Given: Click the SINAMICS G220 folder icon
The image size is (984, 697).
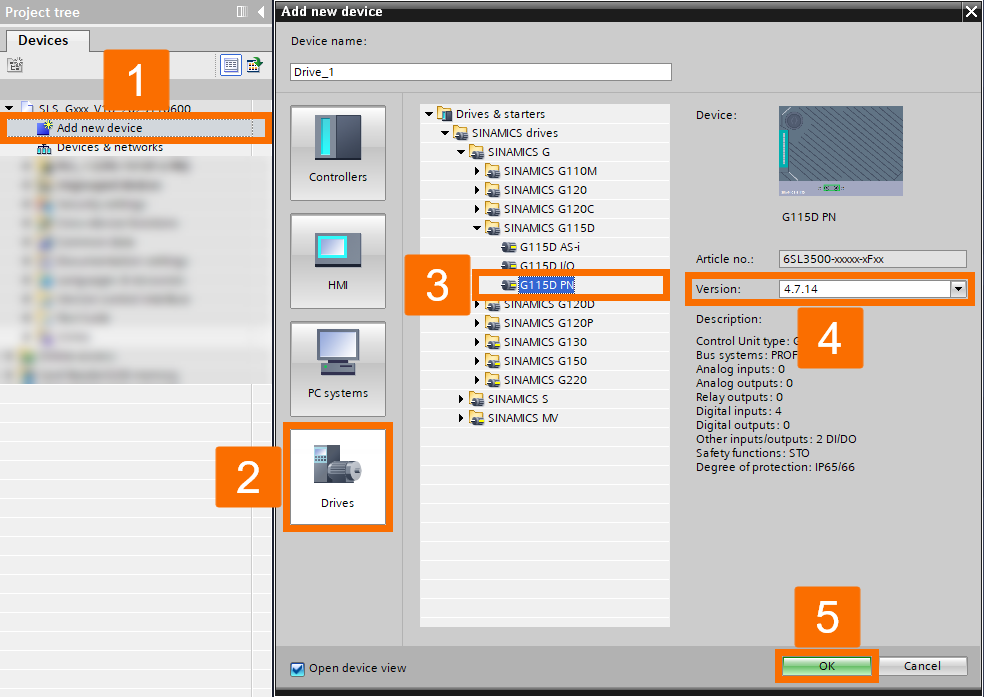Looking at the screenshot, I should [493, 380].
